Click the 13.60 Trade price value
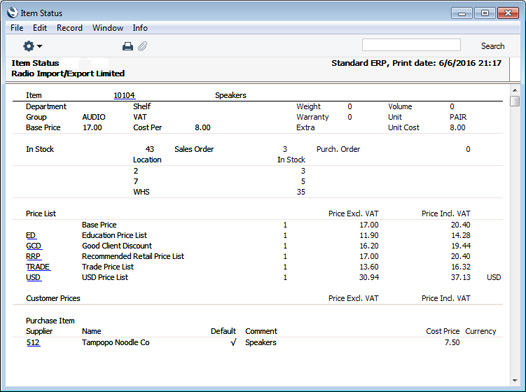The width and height of the screenshot is (526, 392). coord(369,267)
